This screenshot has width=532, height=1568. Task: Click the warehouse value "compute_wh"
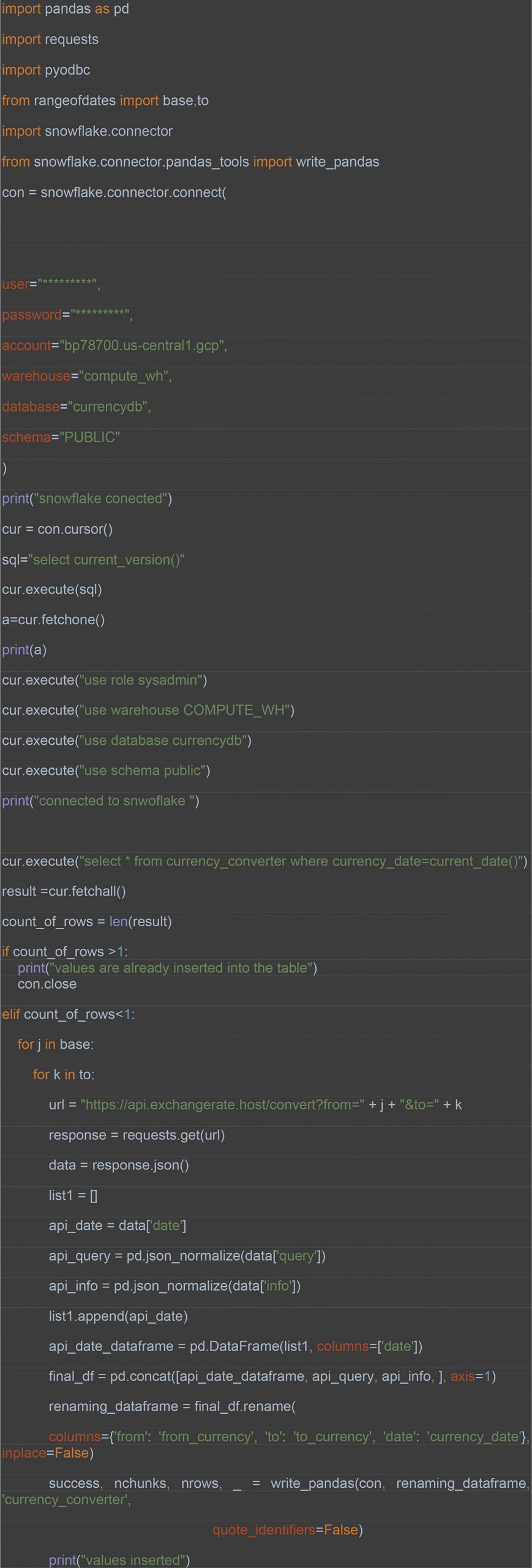coord(124,376)
